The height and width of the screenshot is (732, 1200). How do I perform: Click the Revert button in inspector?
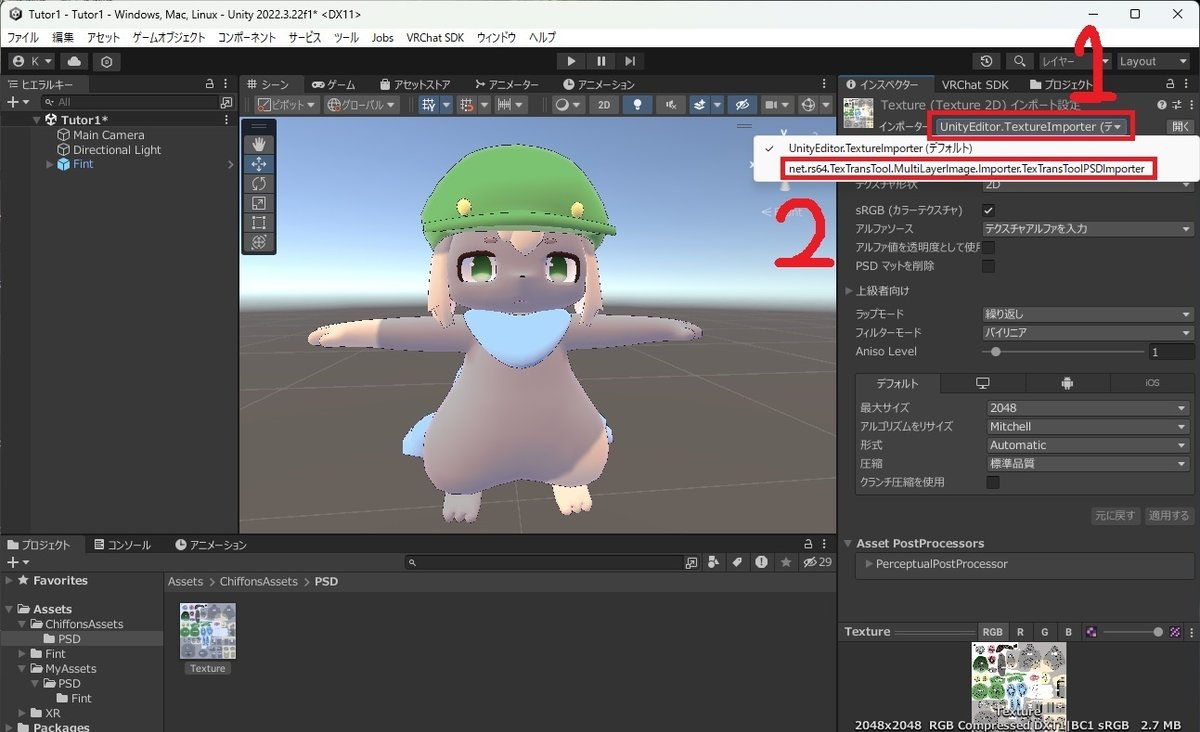coord(1115,516)
